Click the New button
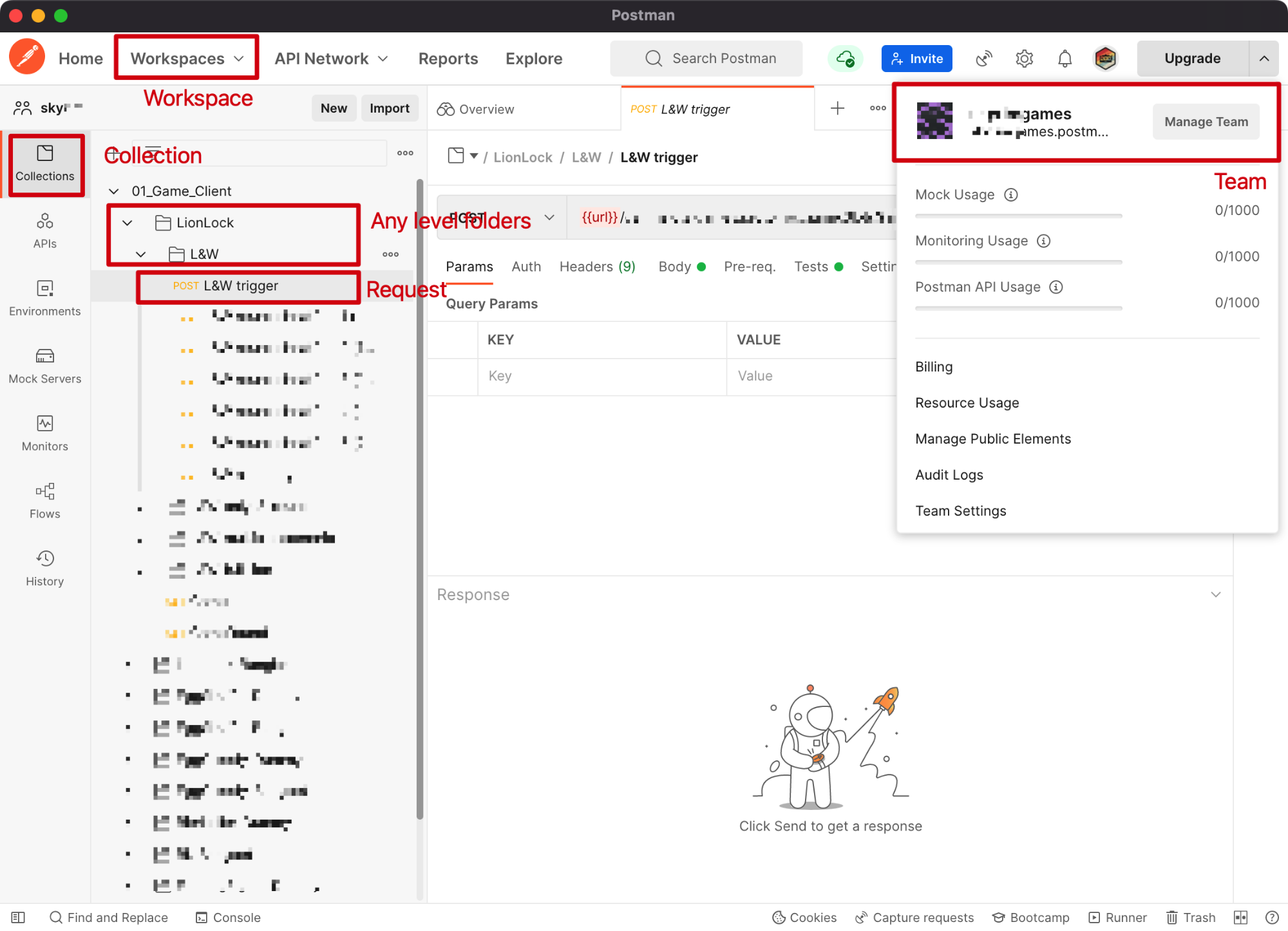The image size is (1288, 931). tap(334, 108)
